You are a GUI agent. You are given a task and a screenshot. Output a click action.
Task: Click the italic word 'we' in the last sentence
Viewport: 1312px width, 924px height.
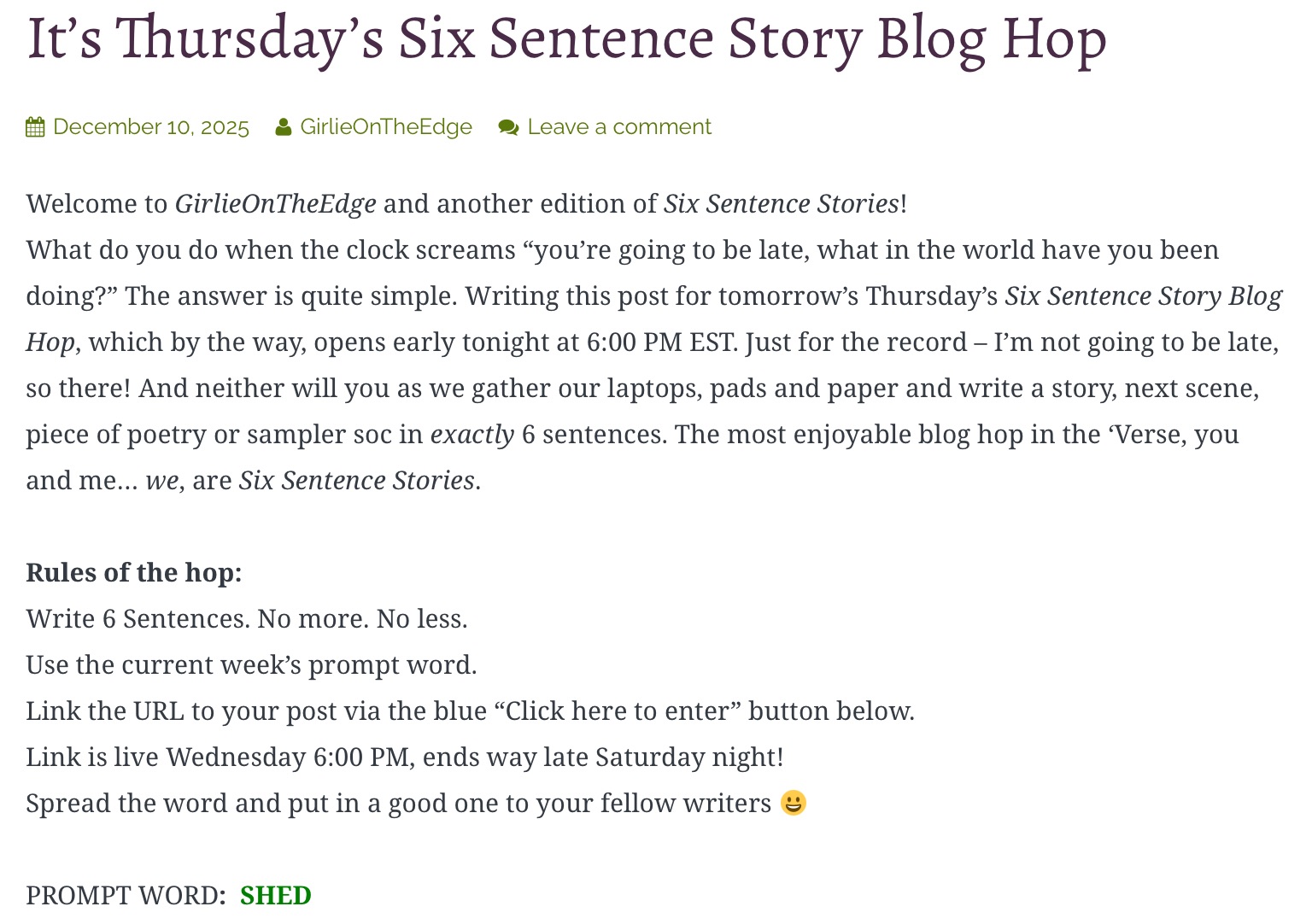click(x=161, y=480)
